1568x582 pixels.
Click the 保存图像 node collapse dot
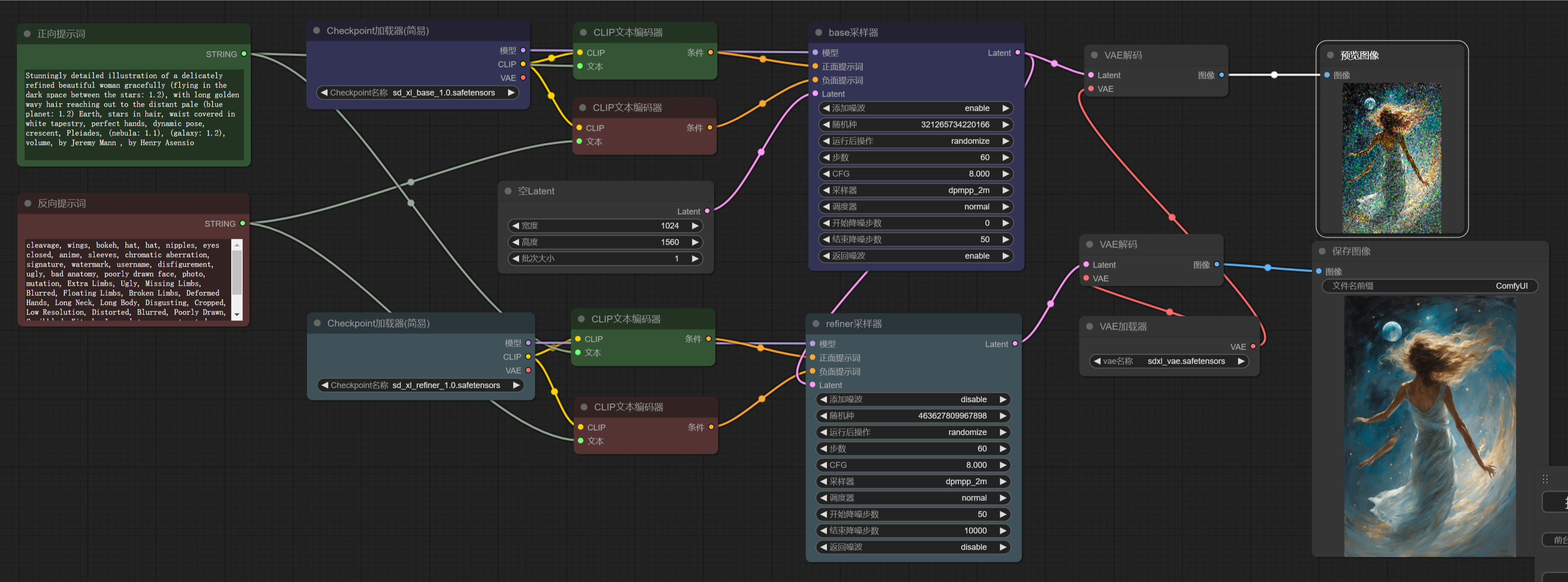coord(1322,251)
